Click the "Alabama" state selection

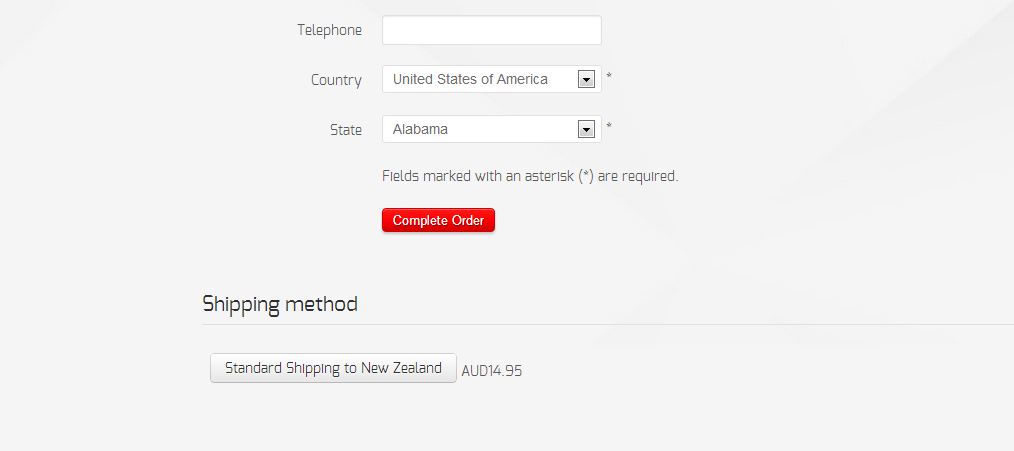point(420,129)
